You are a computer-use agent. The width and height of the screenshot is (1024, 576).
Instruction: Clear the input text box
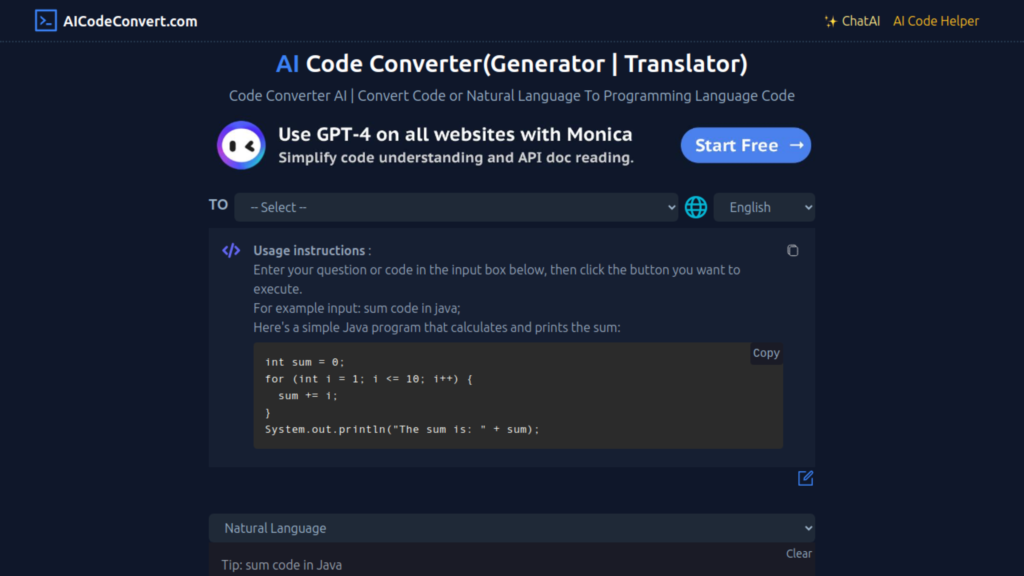pos(799,553)
